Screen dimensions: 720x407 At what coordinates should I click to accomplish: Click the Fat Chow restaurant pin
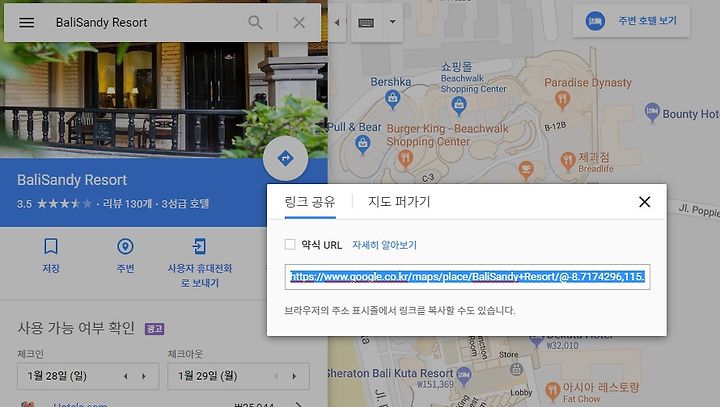(x=552, y=391)
